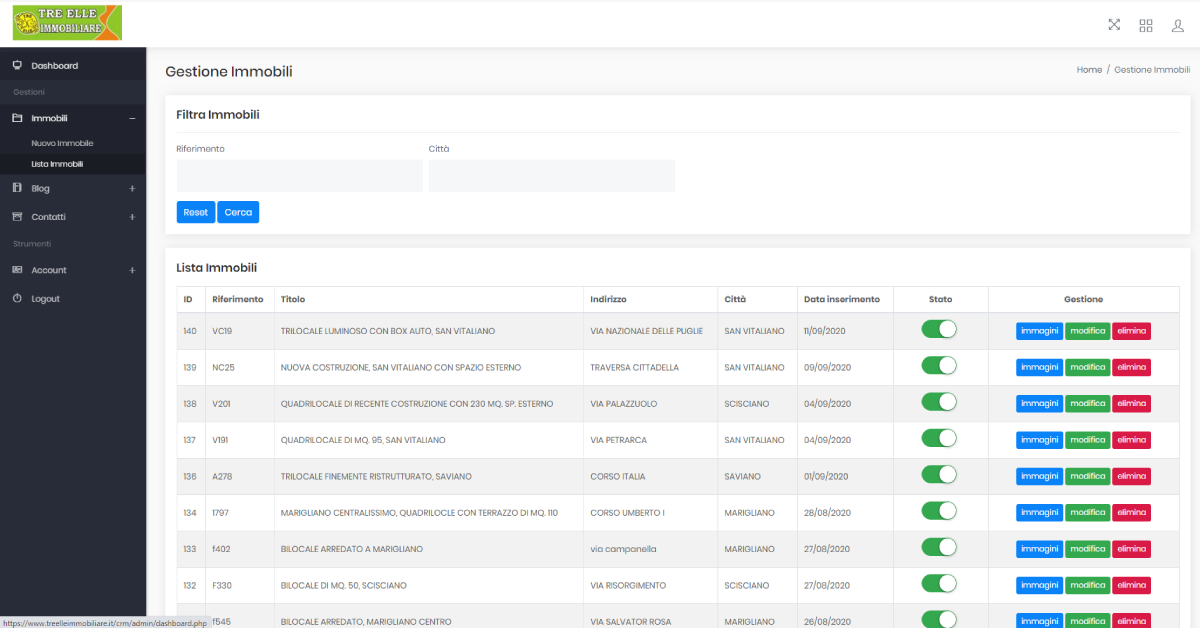
Task: Click elimina for the V201 property
Action: pyautogui.click(x=1131, y=404)
